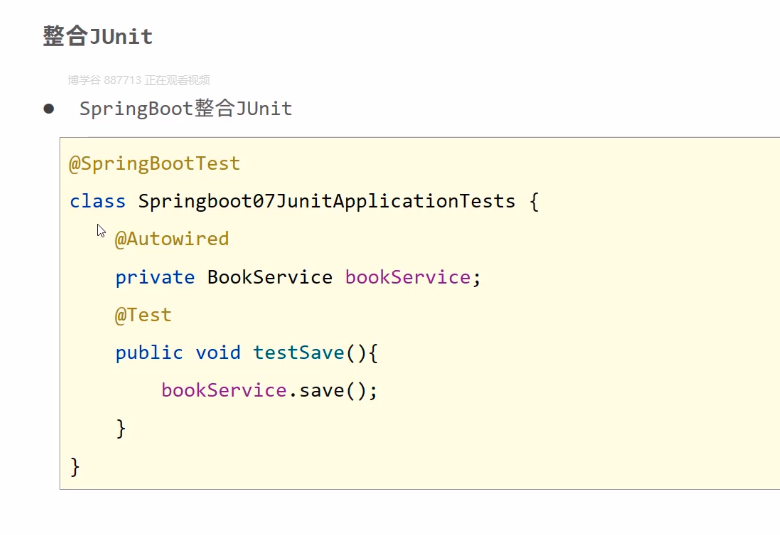
Task: Click the @SpringBootTest annotation
Action: 155,164
